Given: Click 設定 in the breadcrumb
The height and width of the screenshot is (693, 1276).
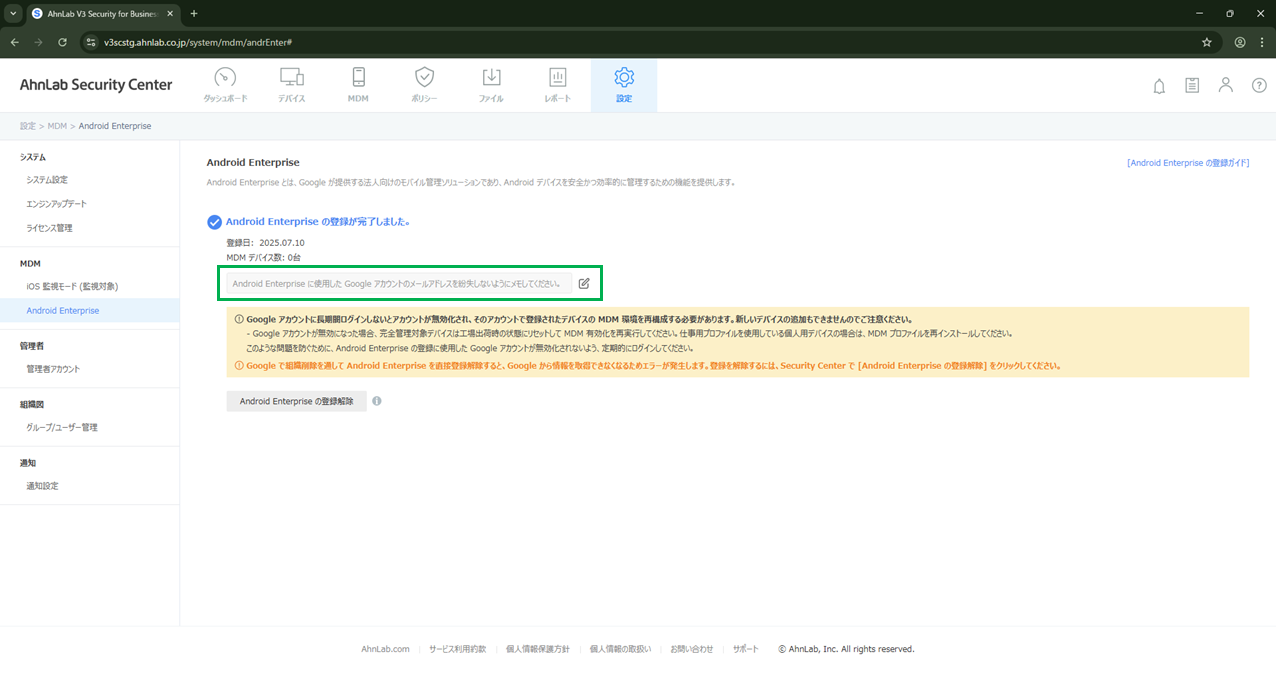Looking at the screenshot, I should (28, 126).
